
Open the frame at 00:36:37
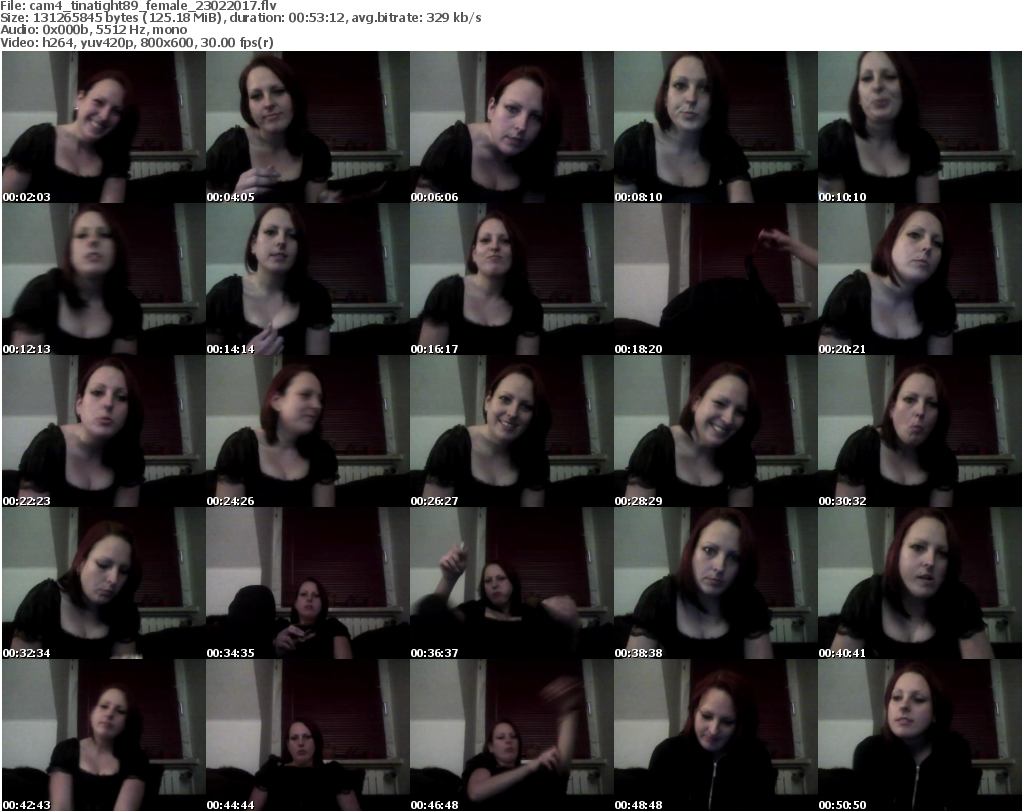(511, 583)
